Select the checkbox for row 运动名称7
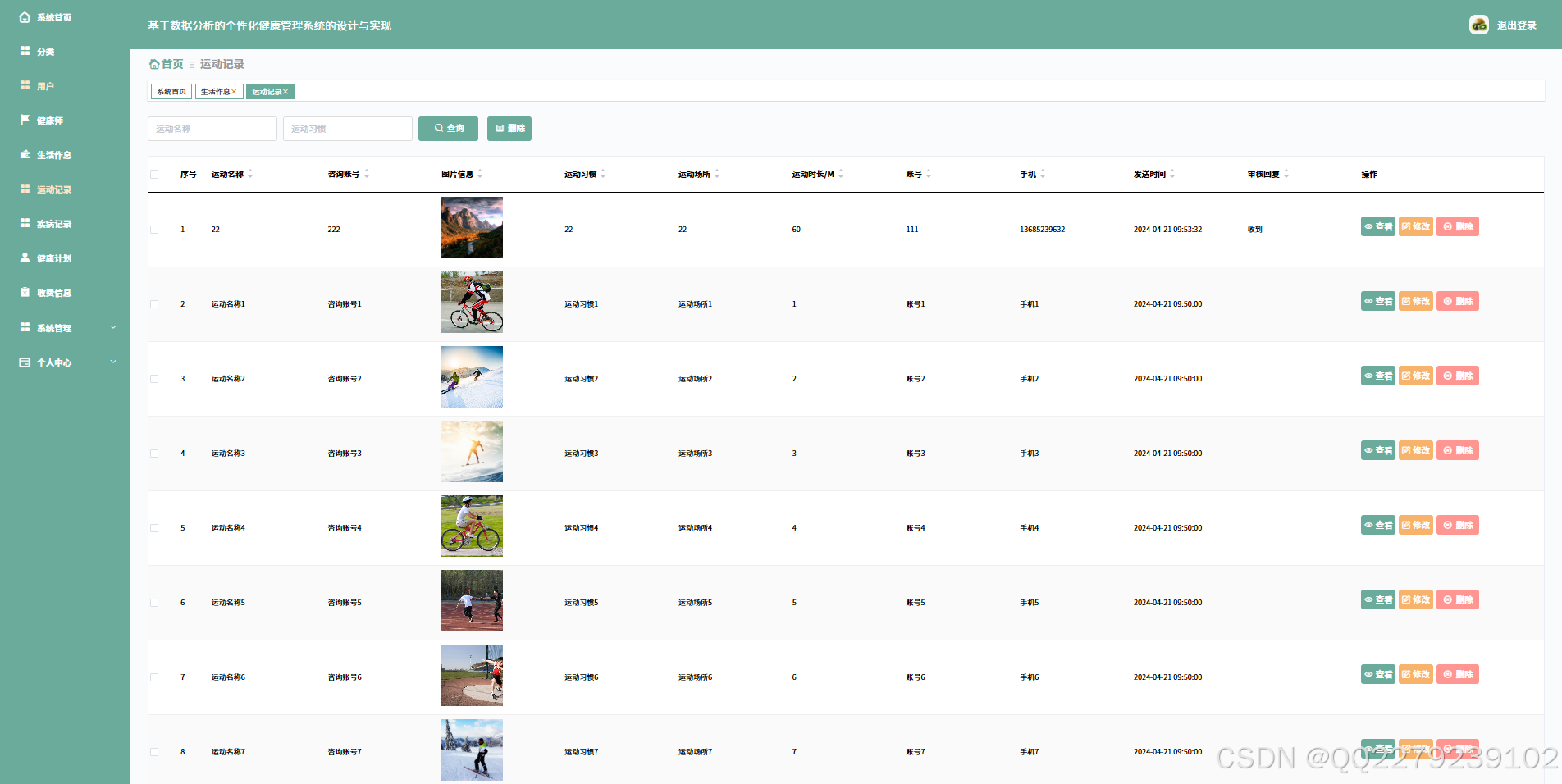This screenshot has width=1562, height=784. click(x=154, y=752)
